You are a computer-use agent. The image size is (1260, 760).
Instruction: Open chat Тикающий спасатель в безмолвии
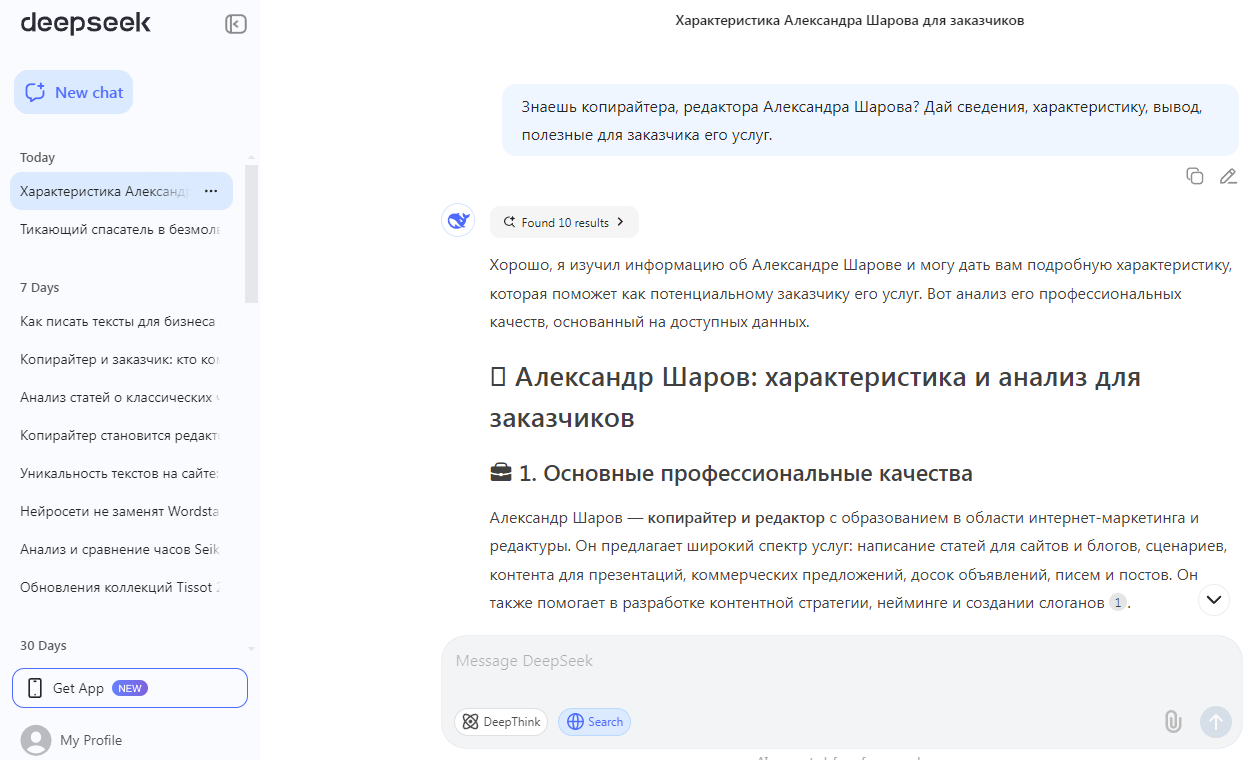pos(120,229)
